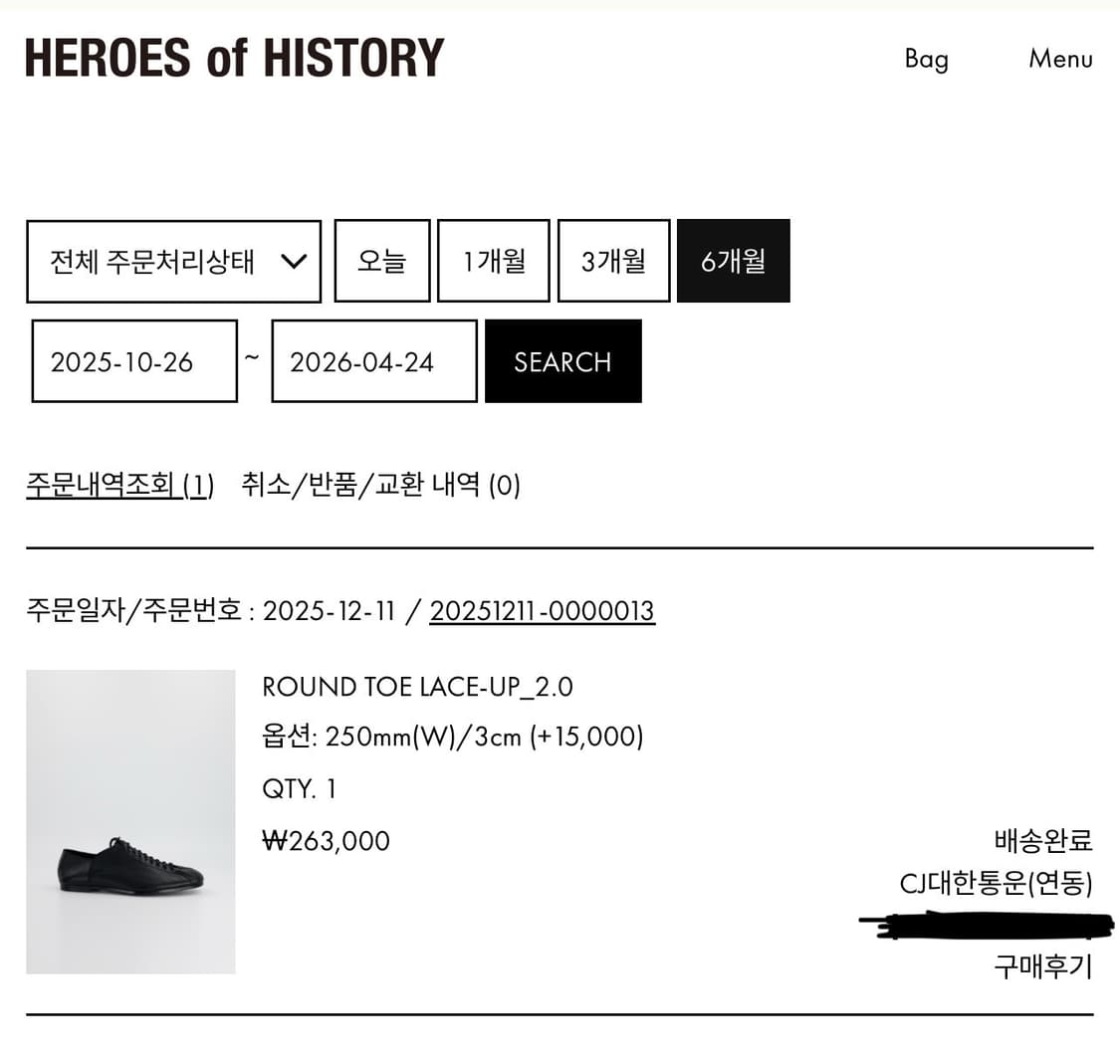
Task: Click the HEROES of HISTORY logo
Action: tap(234, 58)
